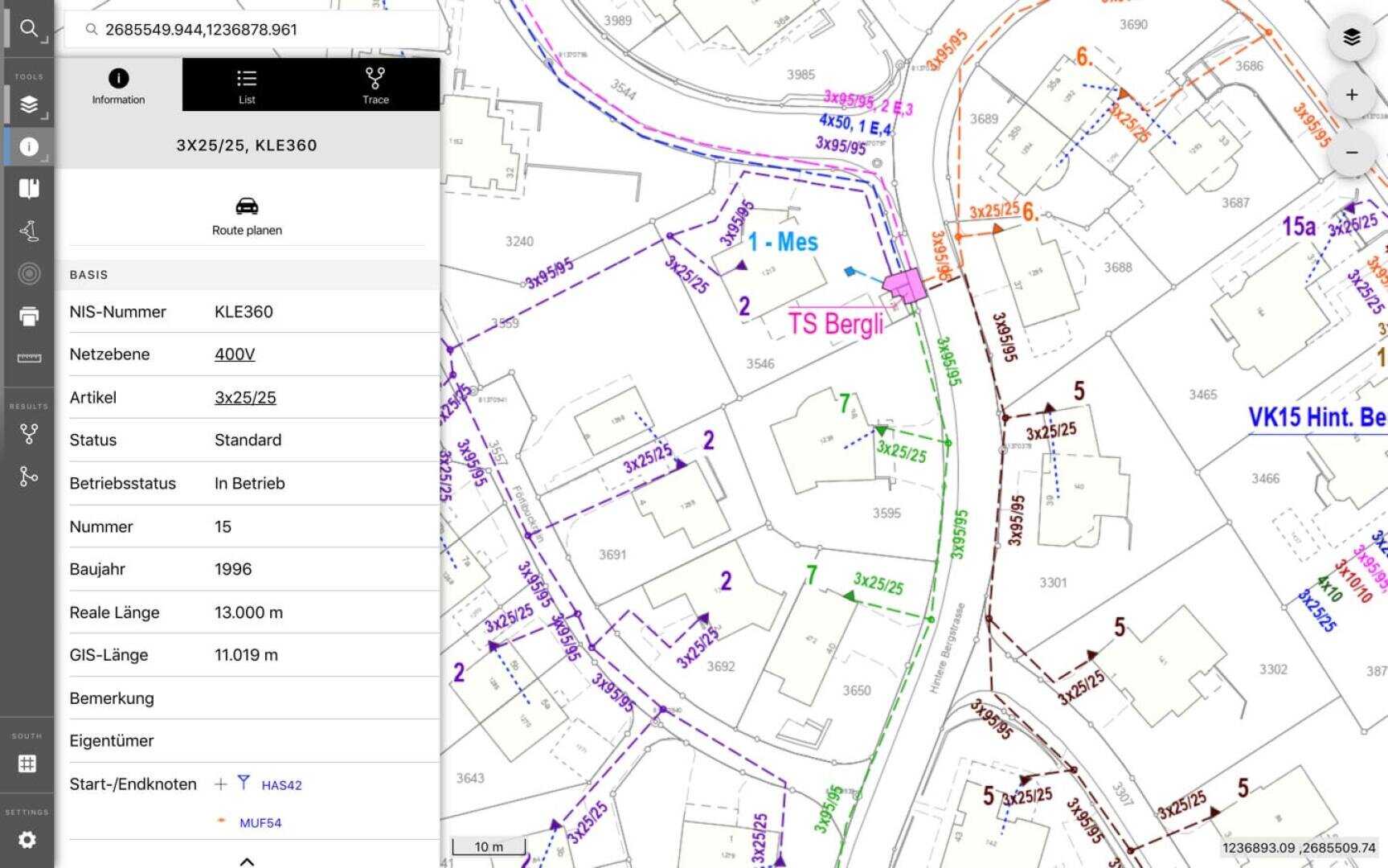
Task: Open settings gear in sidebar
Action: point(27,840)
